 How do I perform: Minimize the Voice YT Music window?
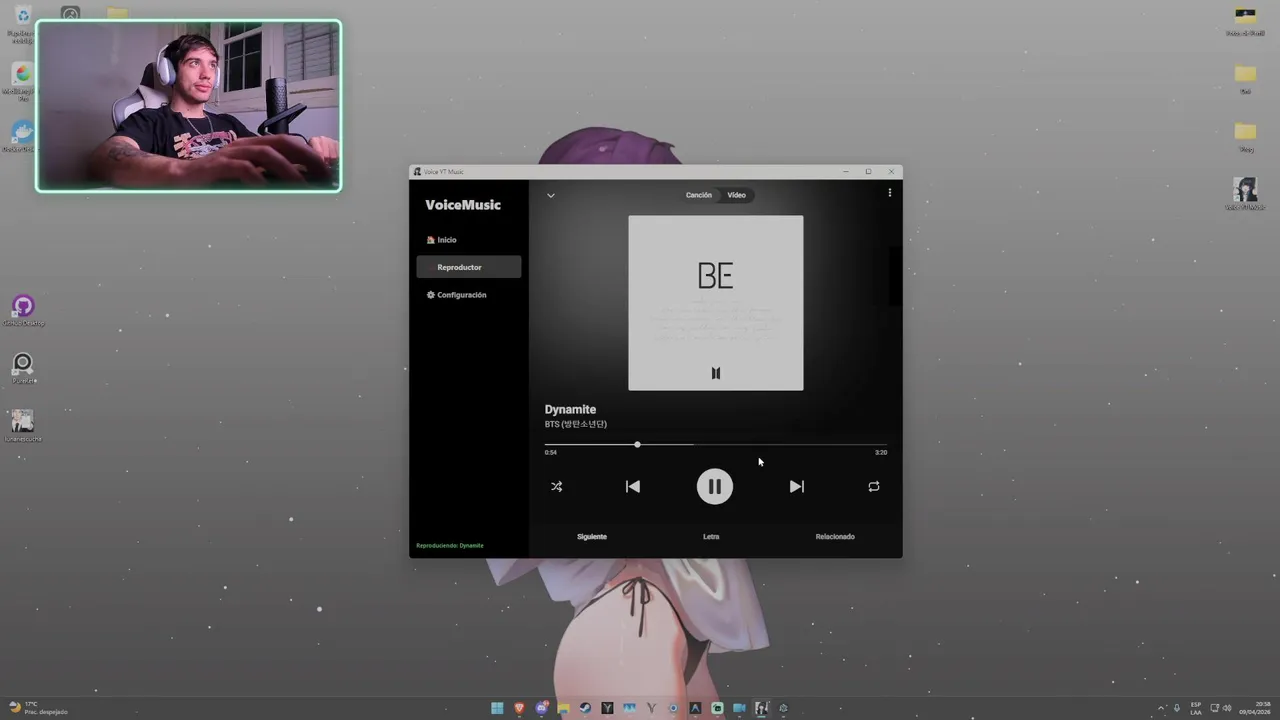pyautogui.click(x=846, y=172)
